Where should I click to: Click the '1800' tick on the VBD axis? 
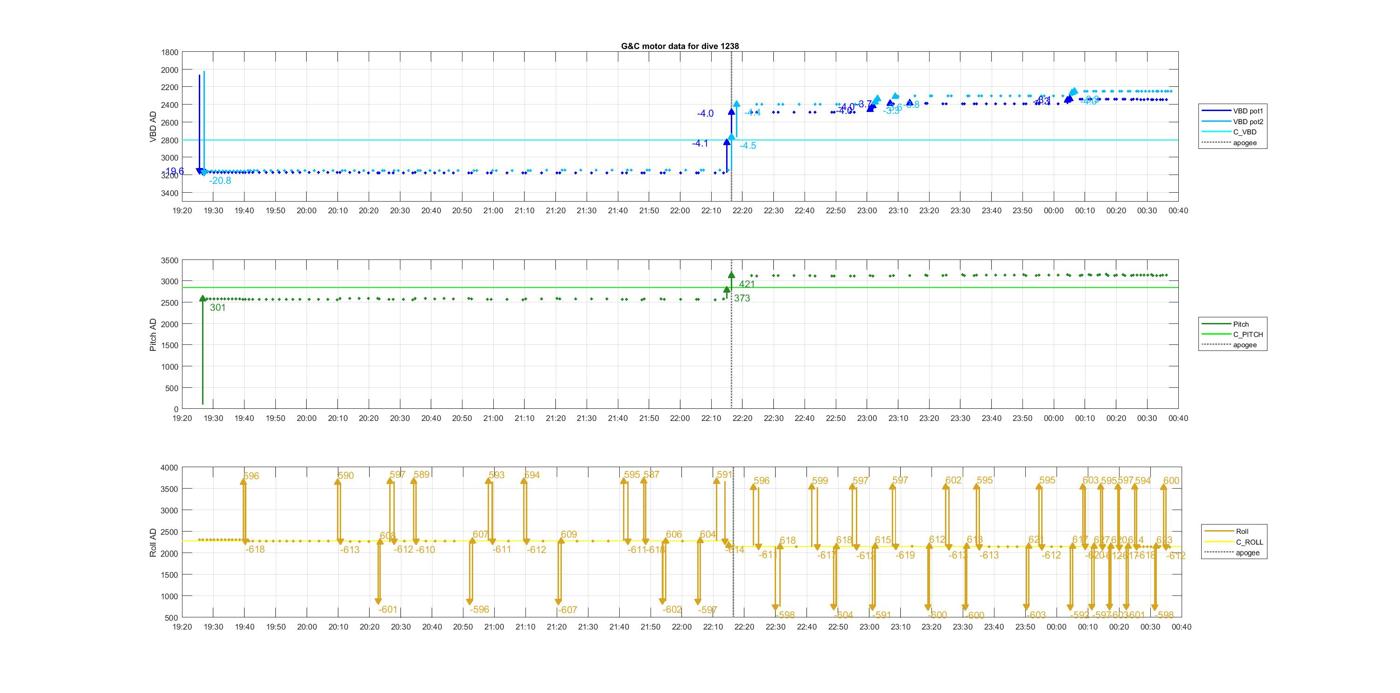point(170,53)
